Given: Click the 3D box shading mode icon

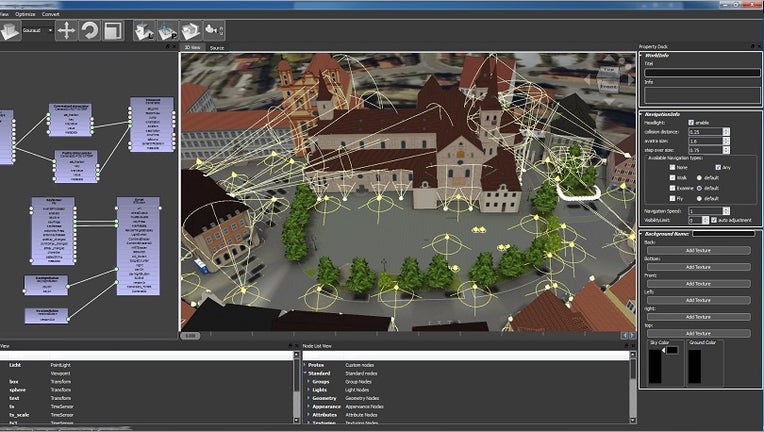Looking at the screenshot, I should [10, 31].
